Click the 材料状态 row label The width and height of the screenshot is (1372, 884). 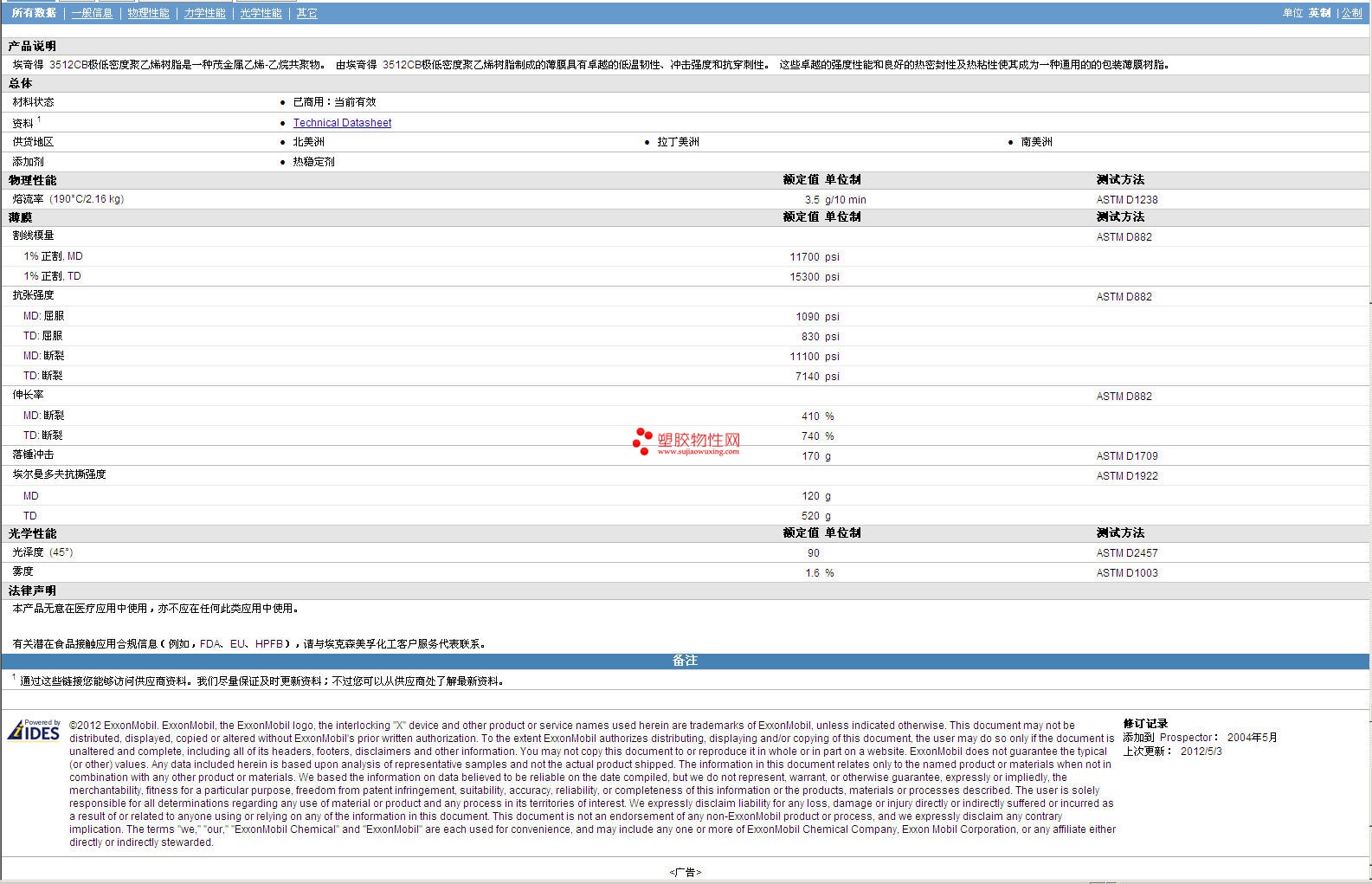pyautogui.click(x=33, y=102)
